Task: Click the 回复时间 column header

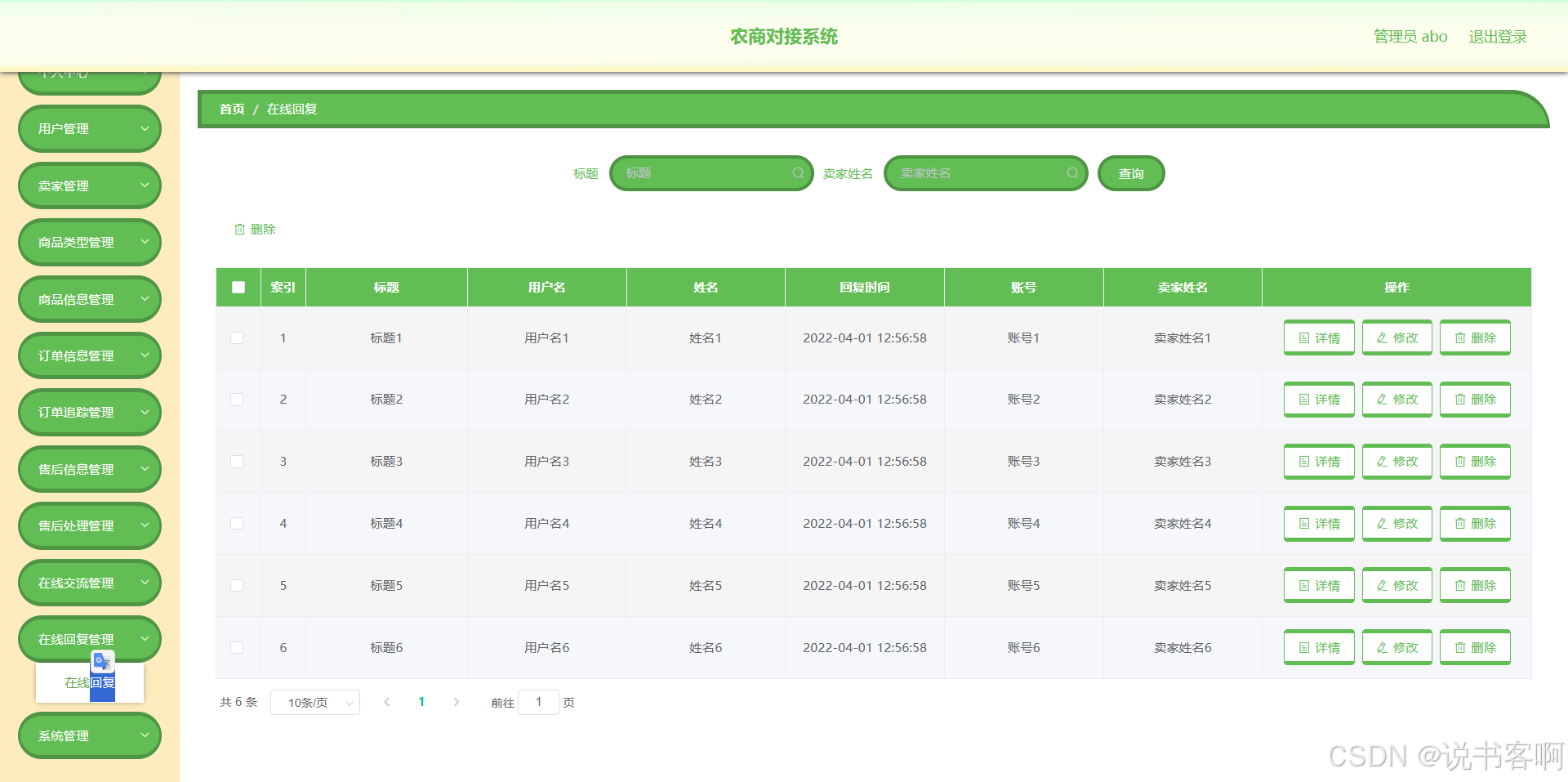Action: pyautogui.click(x=865, y=288)
